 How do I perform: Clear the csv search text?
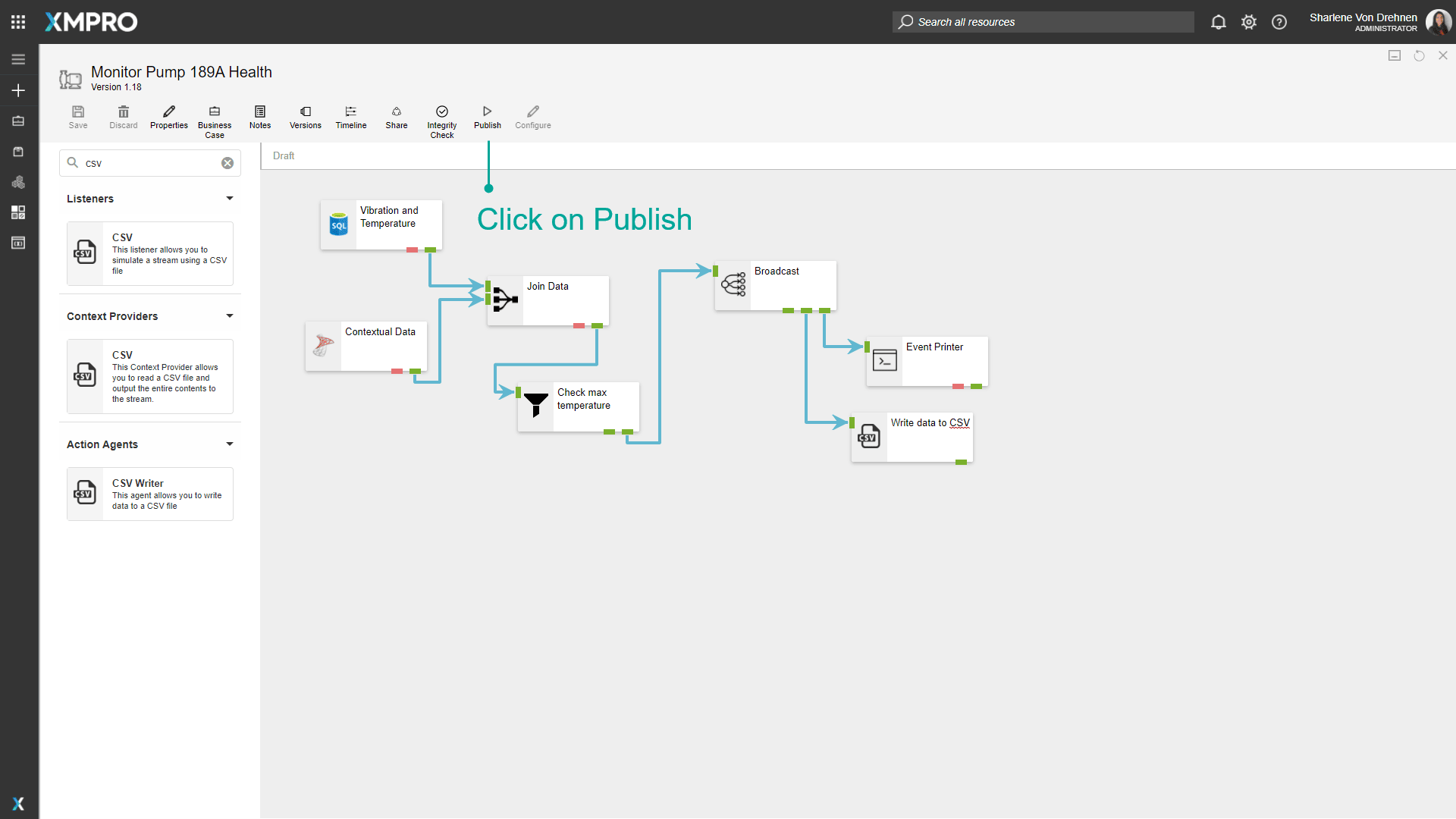pyautogui.click(x=227, y=163)
